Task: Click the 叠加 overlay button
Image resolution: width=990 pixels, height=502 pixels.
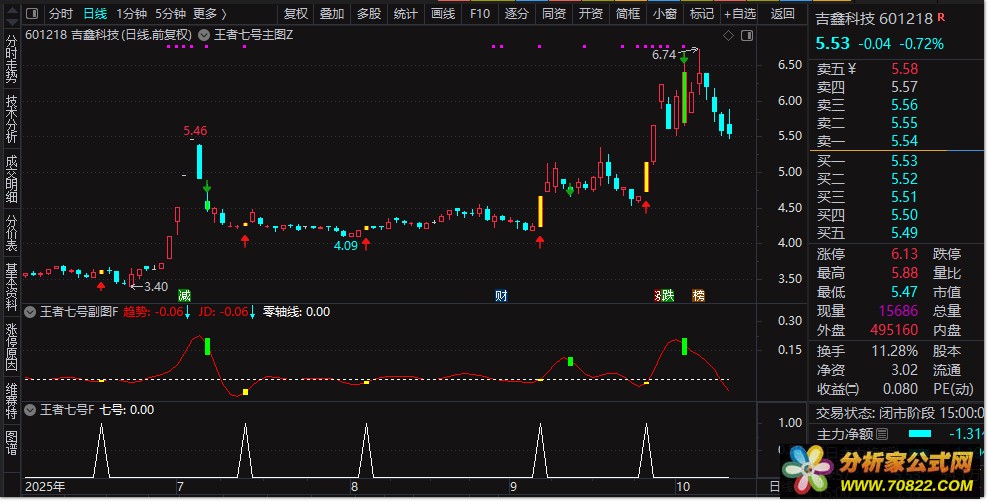Action: click(332, 13)
